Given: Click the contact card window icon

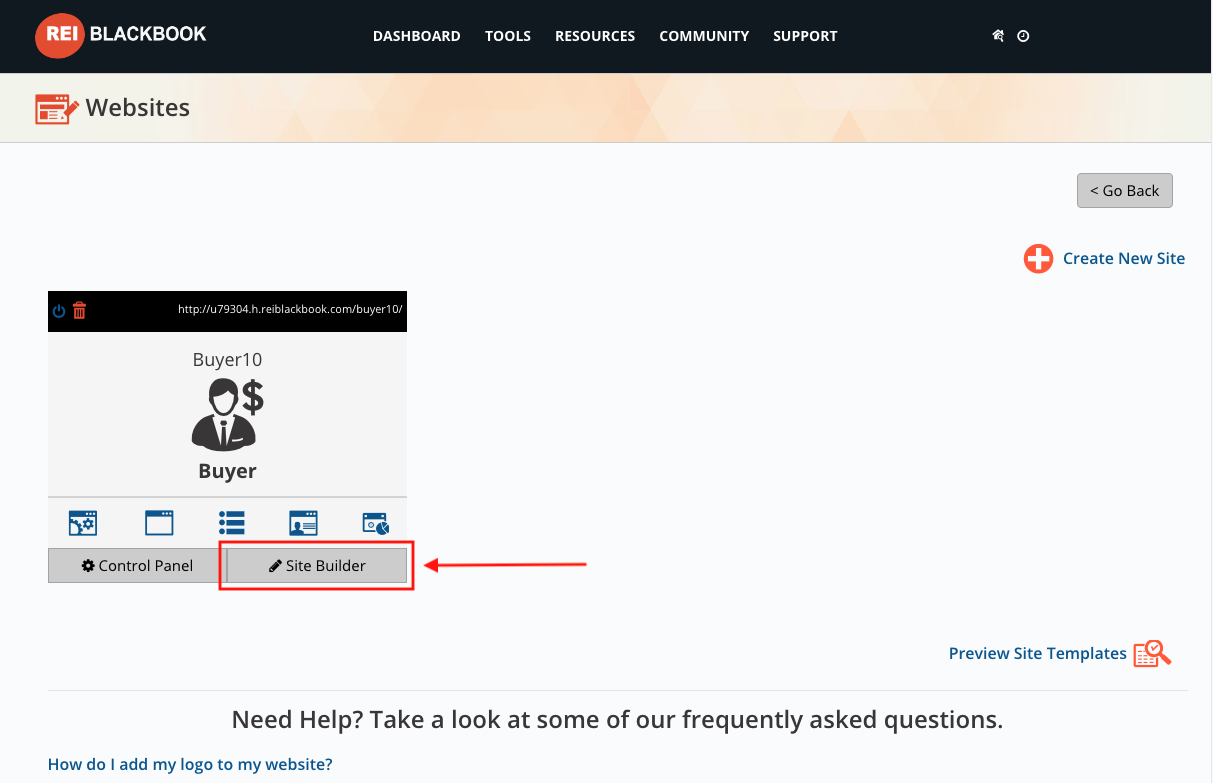Looking at the screenshot, I should (303, 523).
